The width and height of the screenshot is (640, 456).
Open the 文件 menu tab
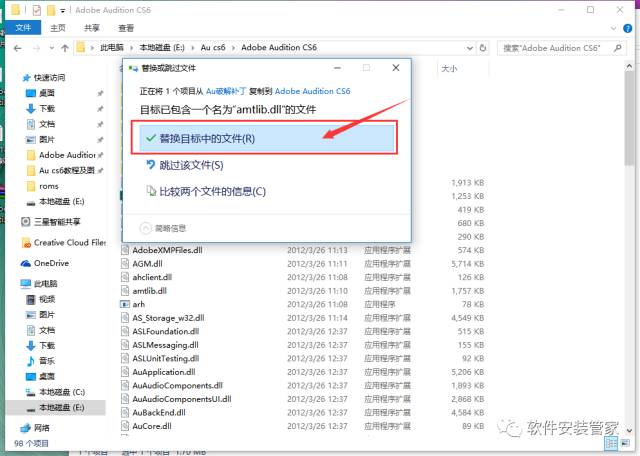click(x=22, y=28)
